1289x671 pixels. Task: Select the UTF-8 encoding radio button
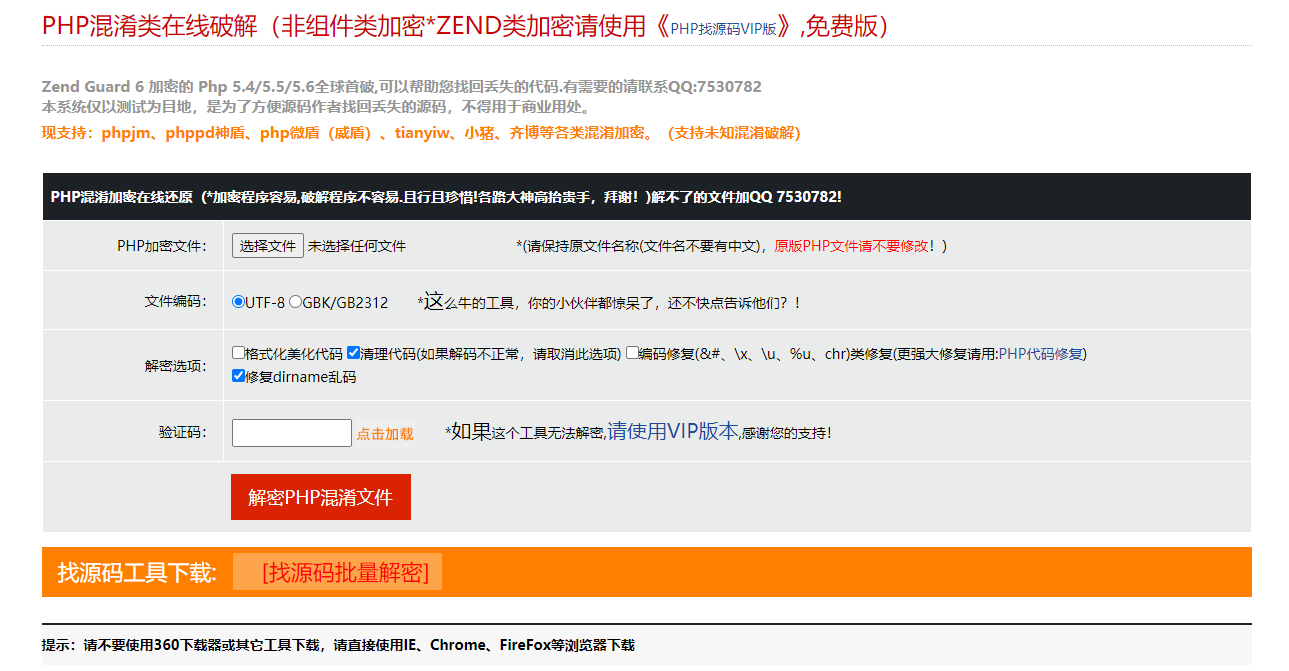click(x=238, y=302)
